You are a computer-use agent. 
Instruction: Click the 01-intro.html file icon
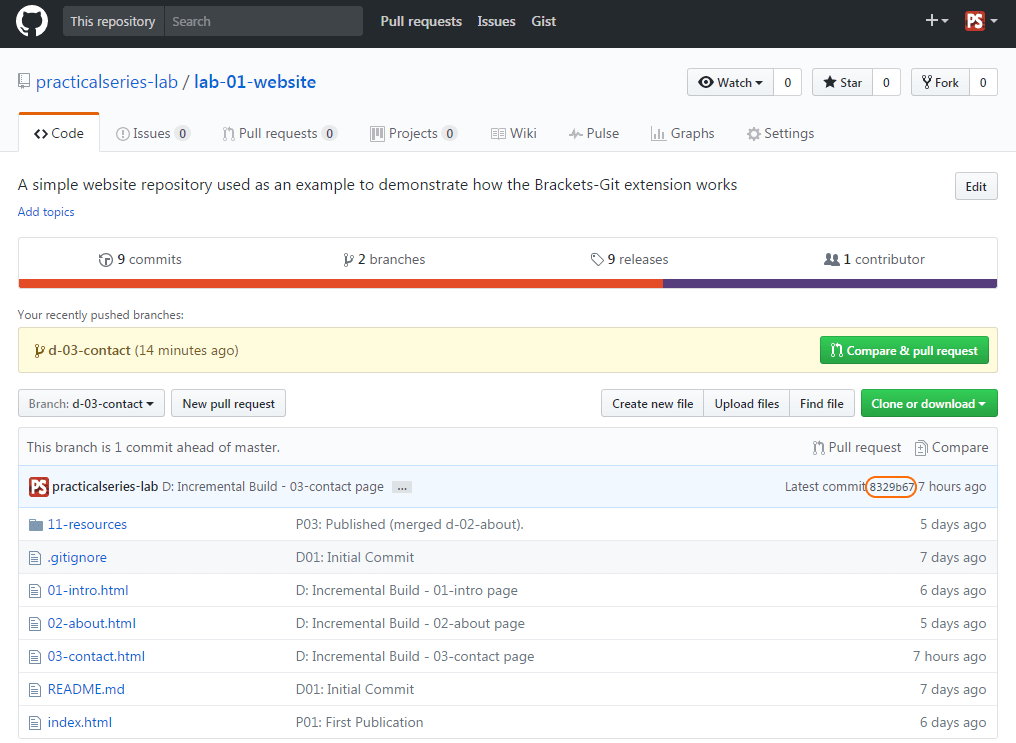point(35,591)
